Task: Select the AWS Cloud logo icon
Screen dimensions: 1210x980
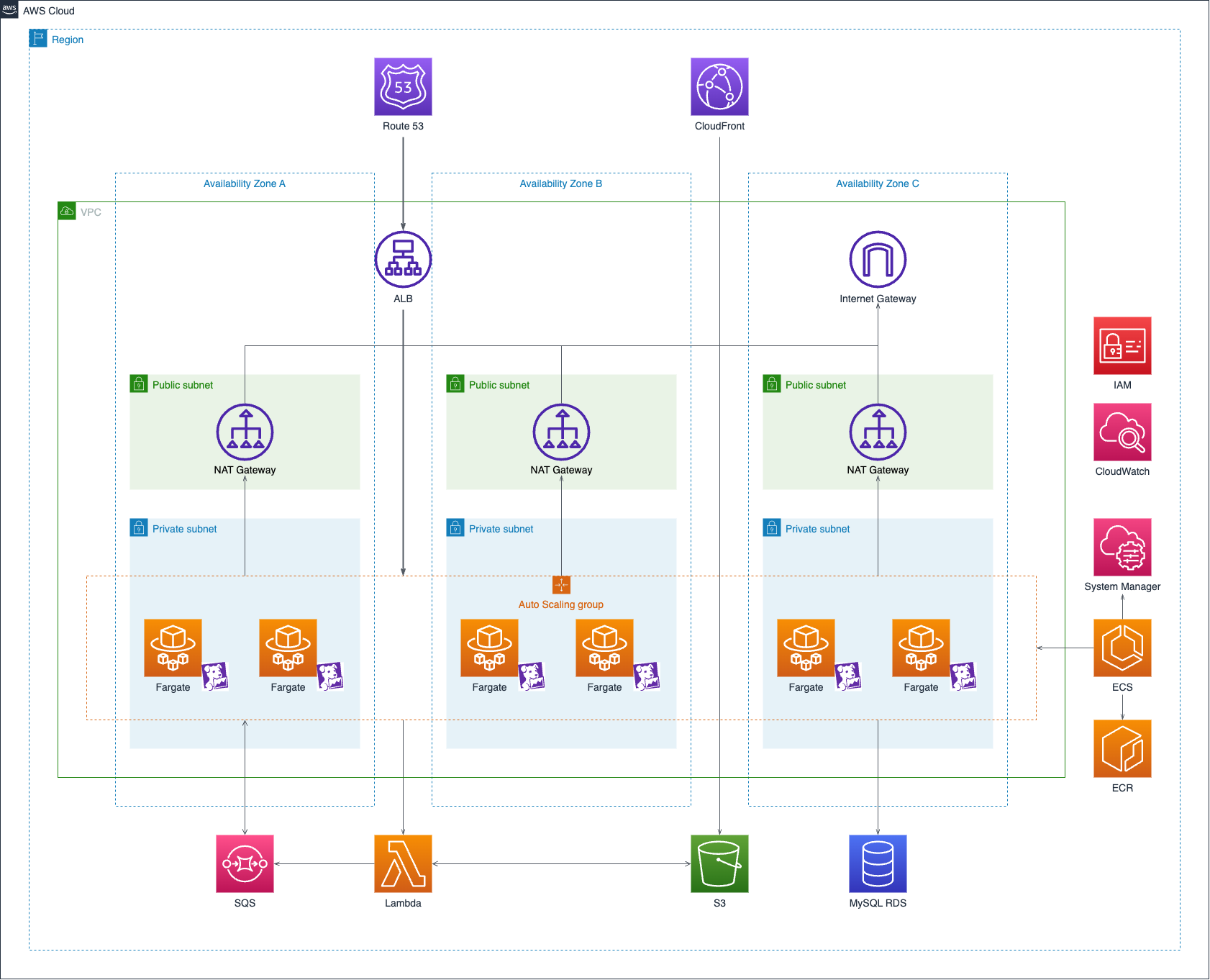Action: [9, 9]
